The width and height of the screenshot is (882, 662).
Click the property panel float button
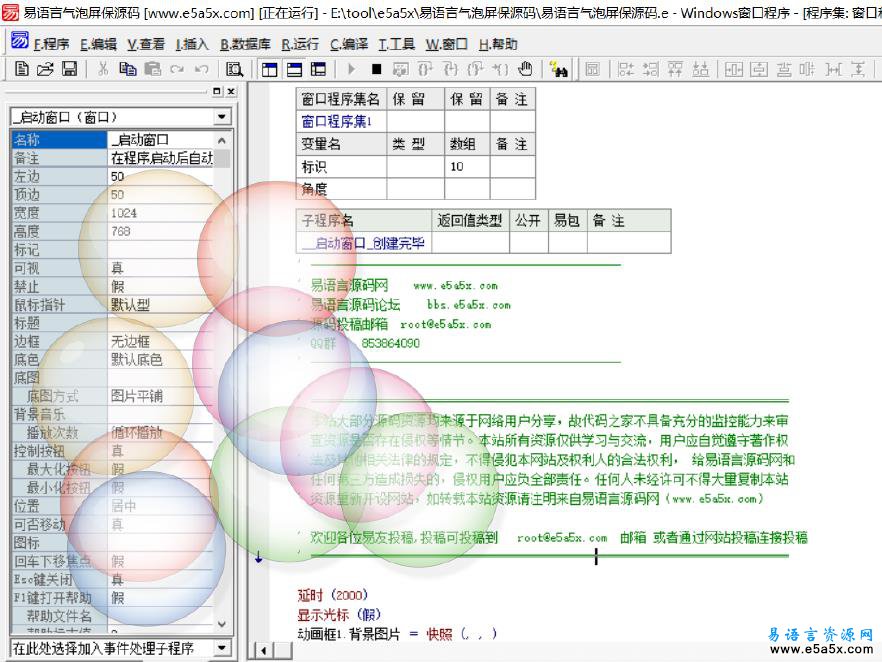click(x=218, y=91)
